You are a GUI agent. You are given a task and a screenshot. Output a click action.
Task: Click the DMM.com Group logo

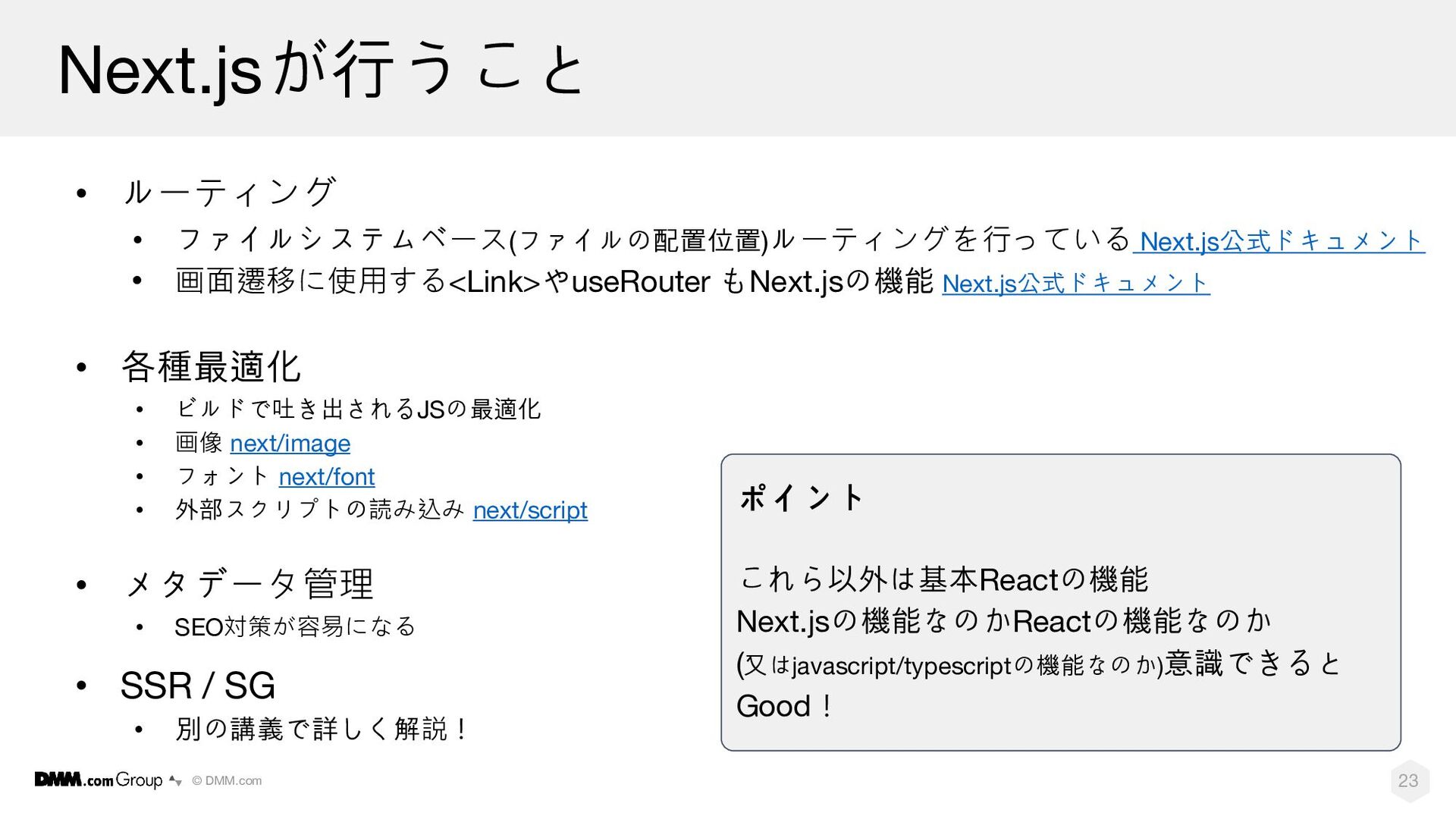coord(99,780)
